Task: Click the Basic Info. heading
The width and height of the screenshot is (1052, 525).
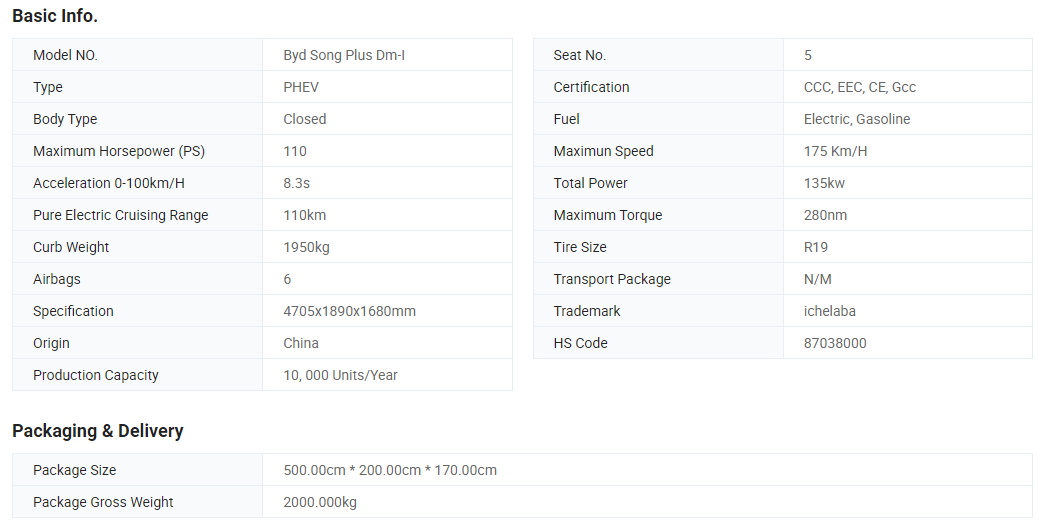Action: (x=55, y=16)
